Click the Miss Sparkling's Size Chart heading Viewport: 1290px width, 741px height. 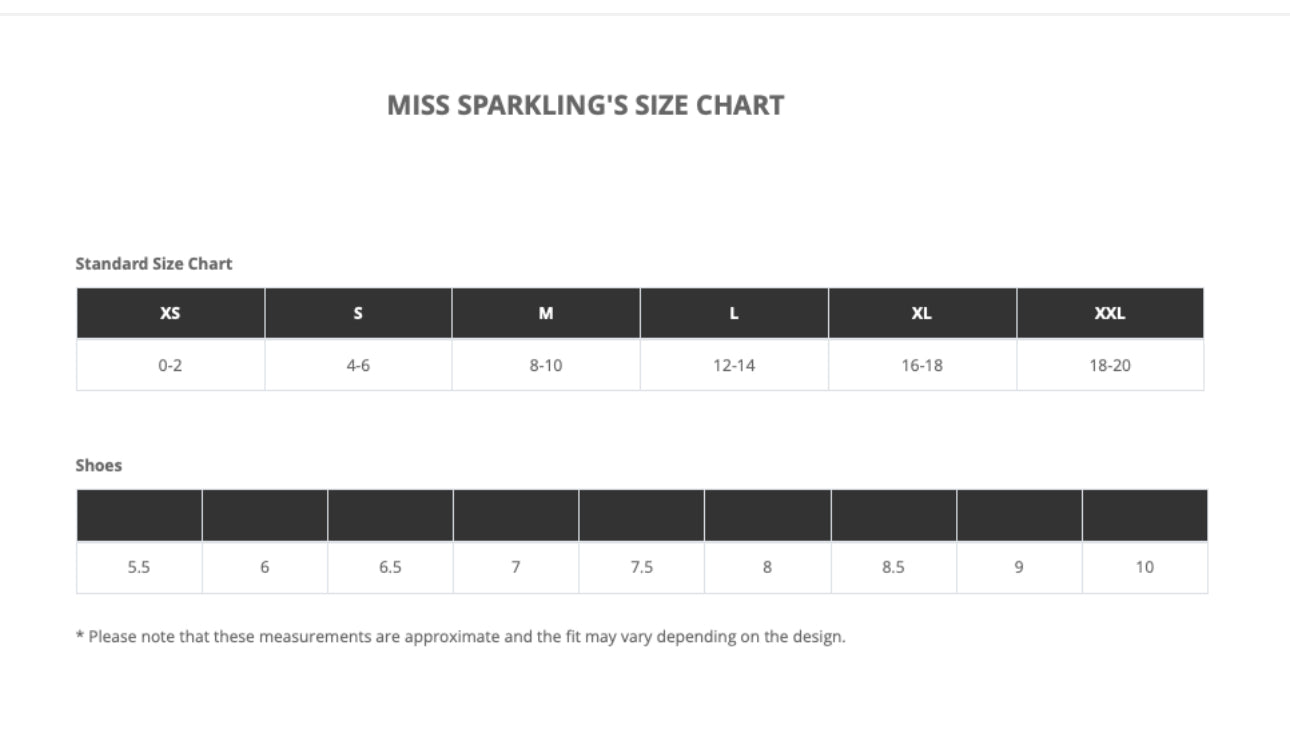585,106
